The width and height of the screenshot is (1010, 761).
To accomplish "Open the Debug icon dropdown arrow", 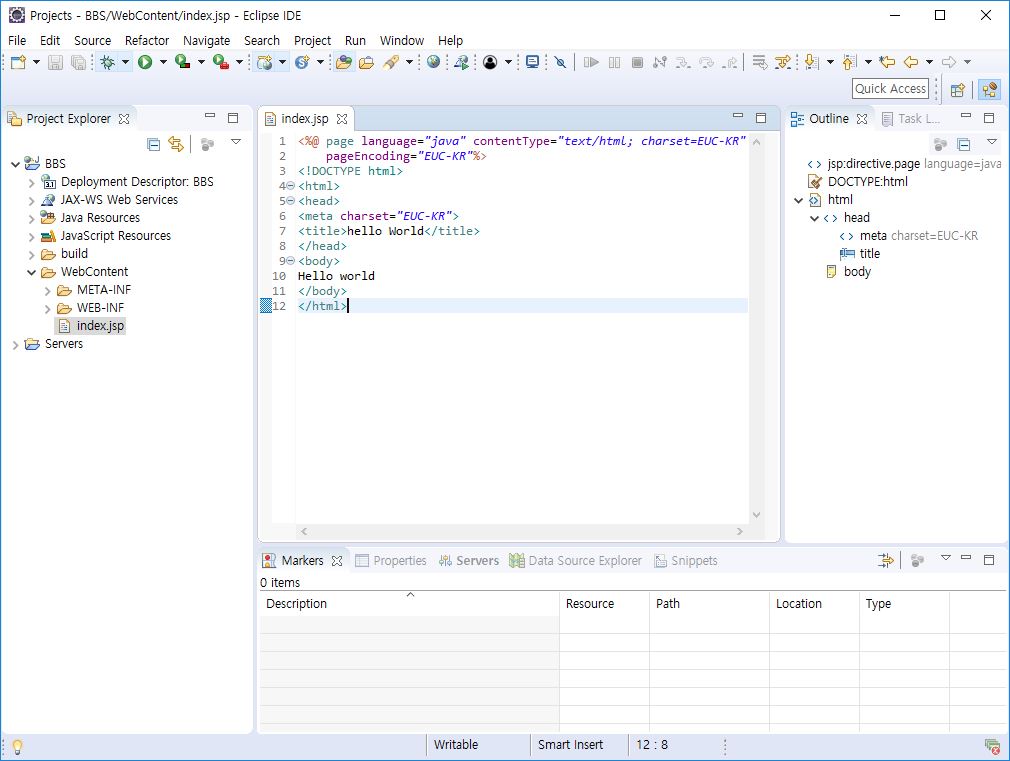I will [125, 62].
